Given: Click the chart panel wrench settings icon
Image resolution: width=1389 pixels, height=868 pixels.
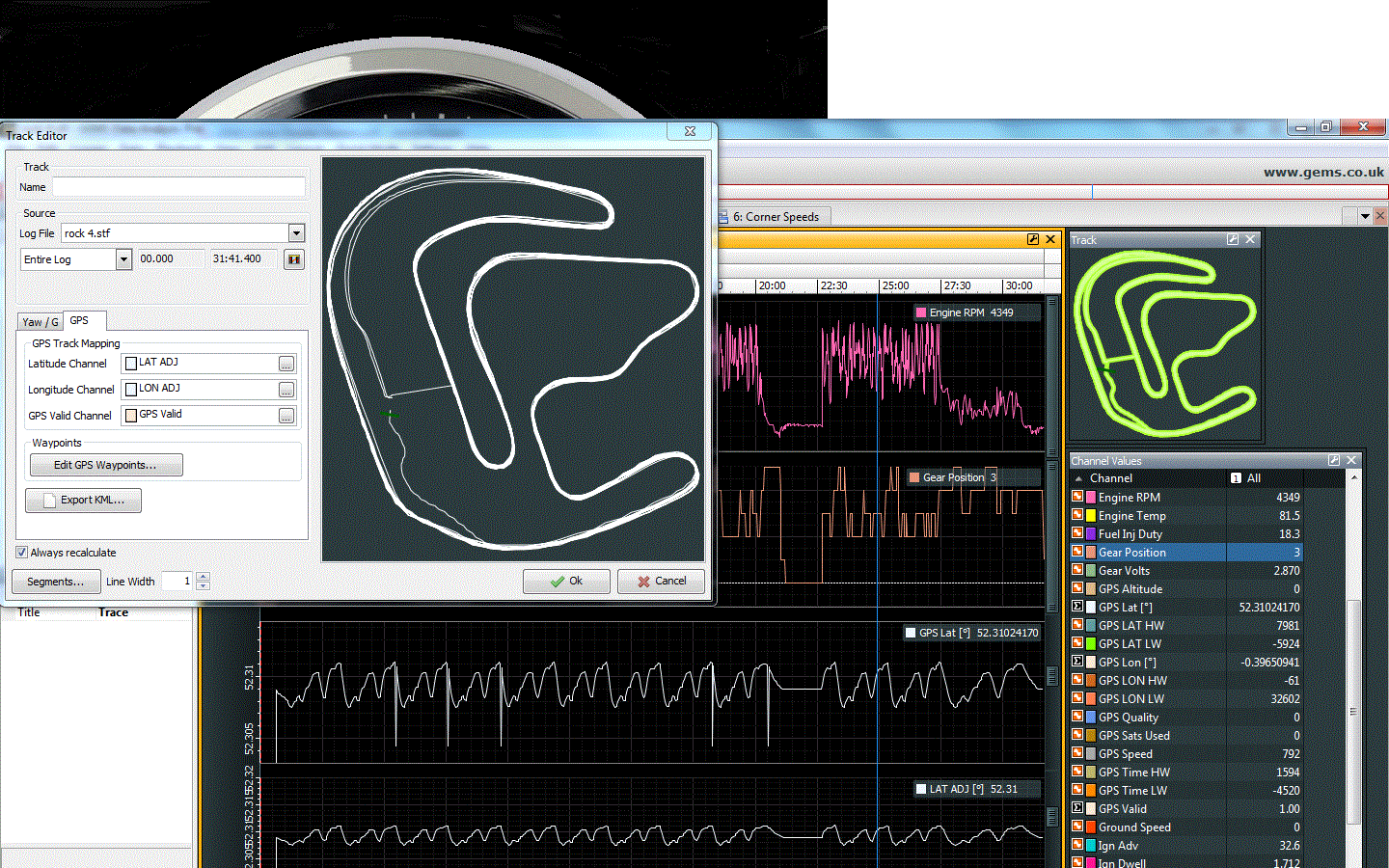Looking at the screenshot, I should tap(1033, 239).
